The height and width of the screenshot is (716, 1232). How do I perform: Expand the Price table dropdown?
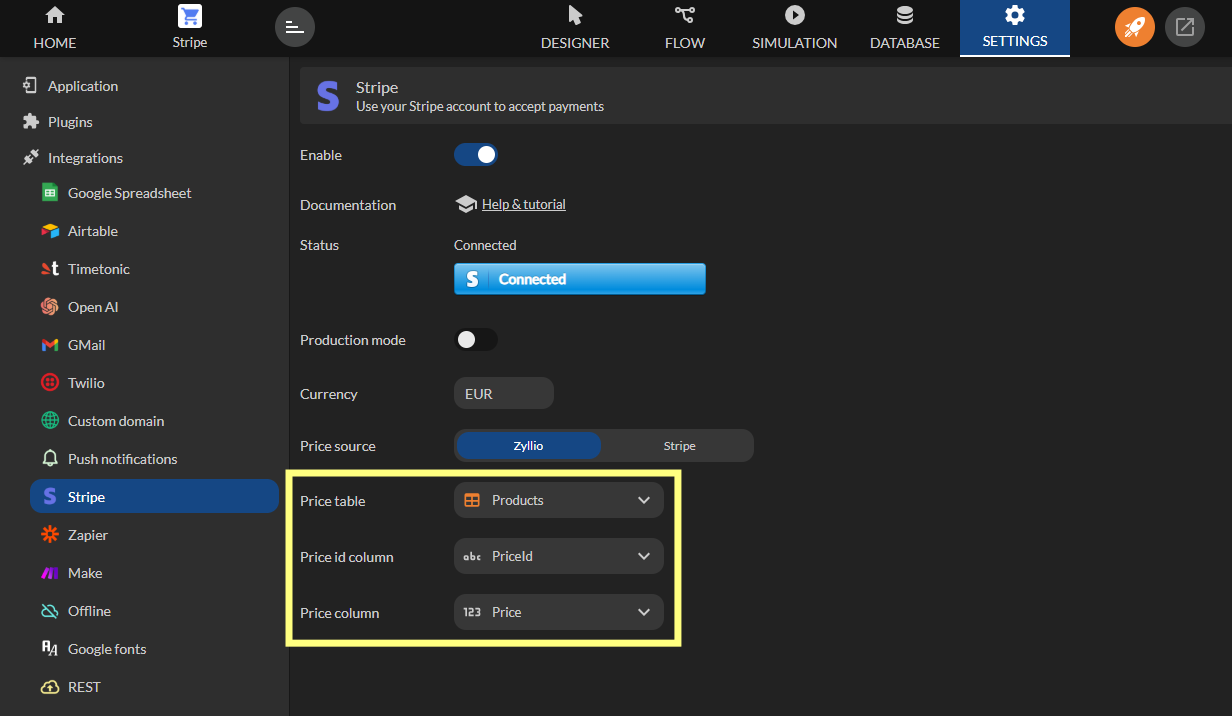(558, 500)
